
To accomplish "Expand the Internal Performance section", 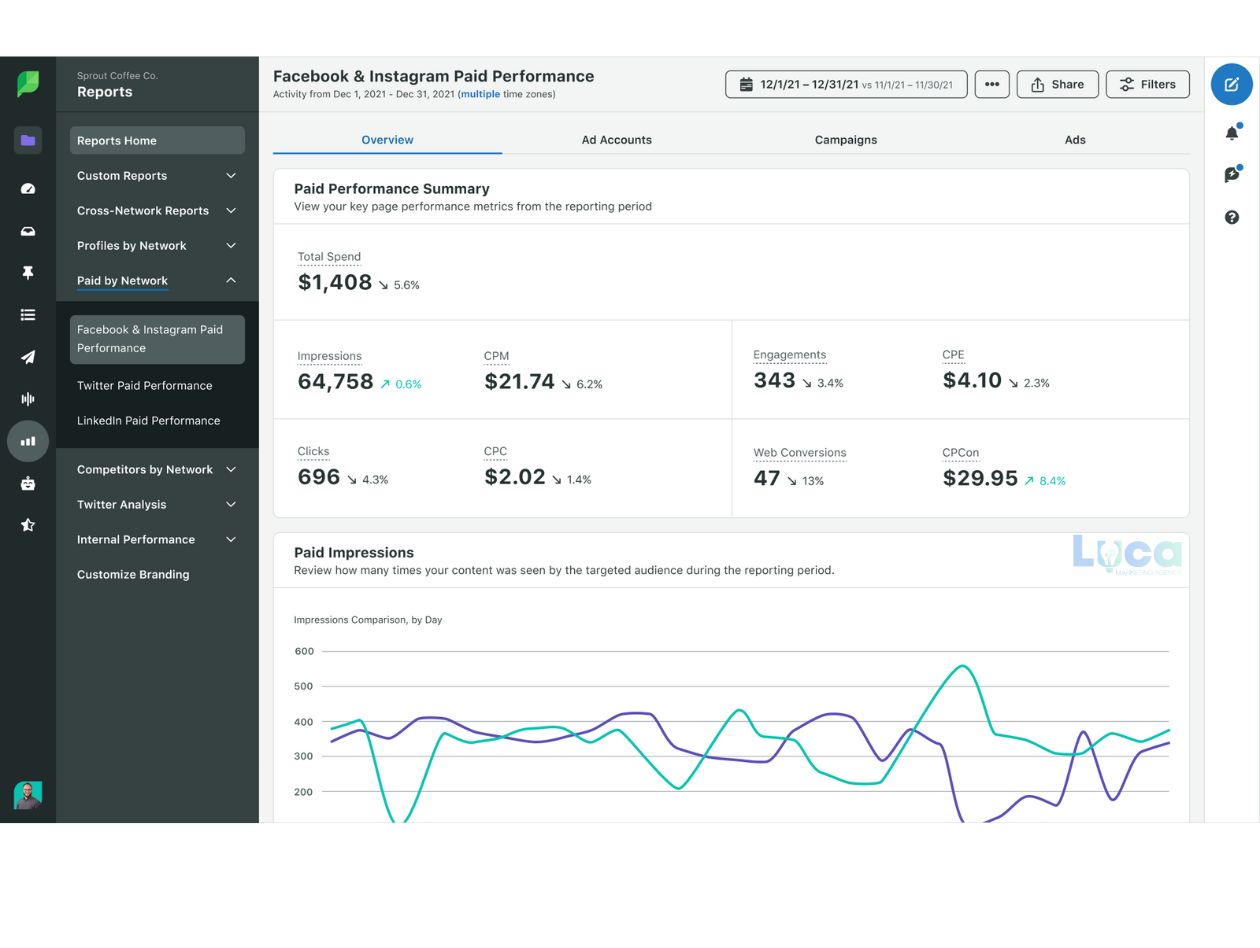I will [x=157, y=539].
